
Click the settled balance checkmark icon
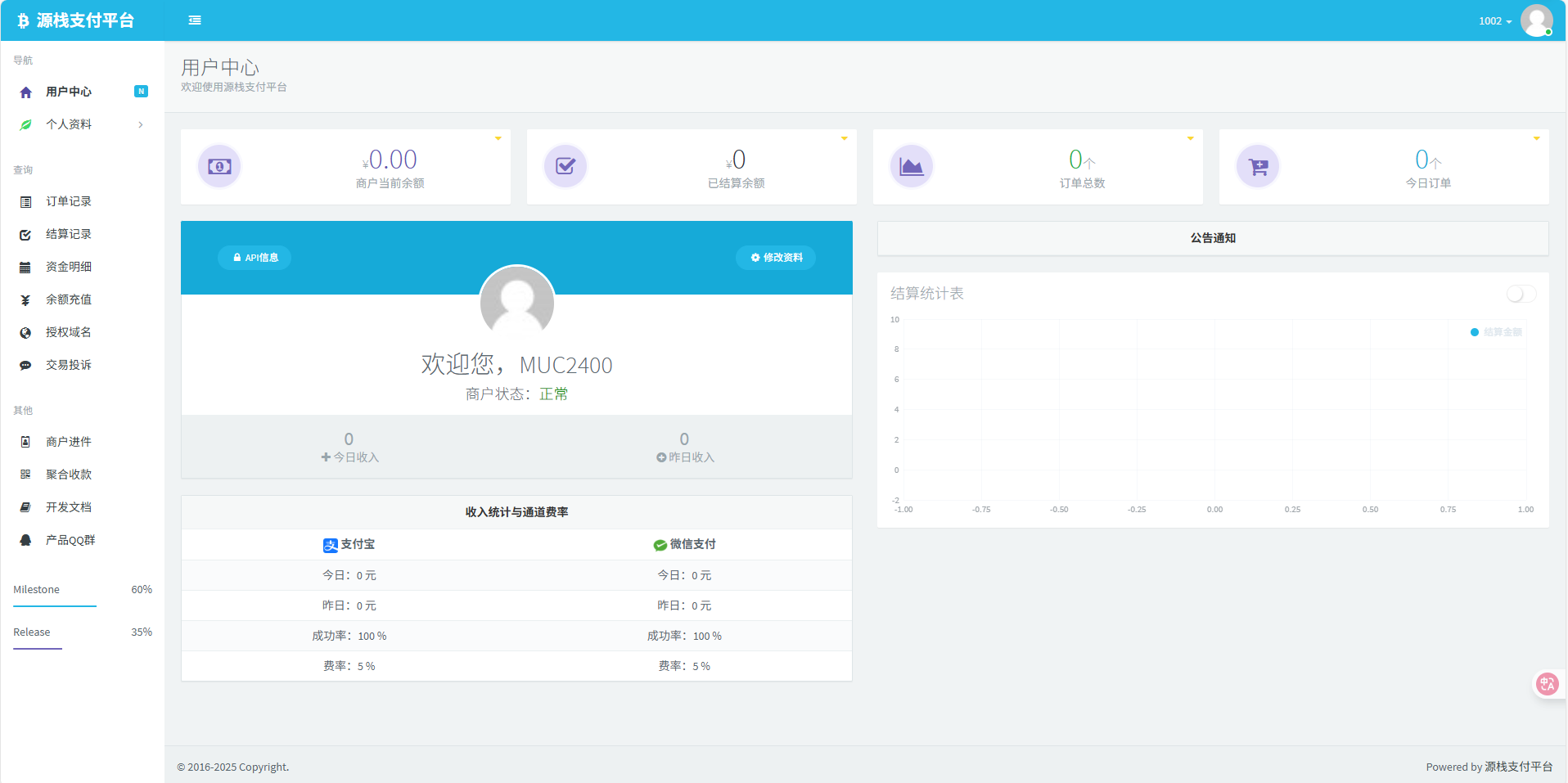[565, 167]
